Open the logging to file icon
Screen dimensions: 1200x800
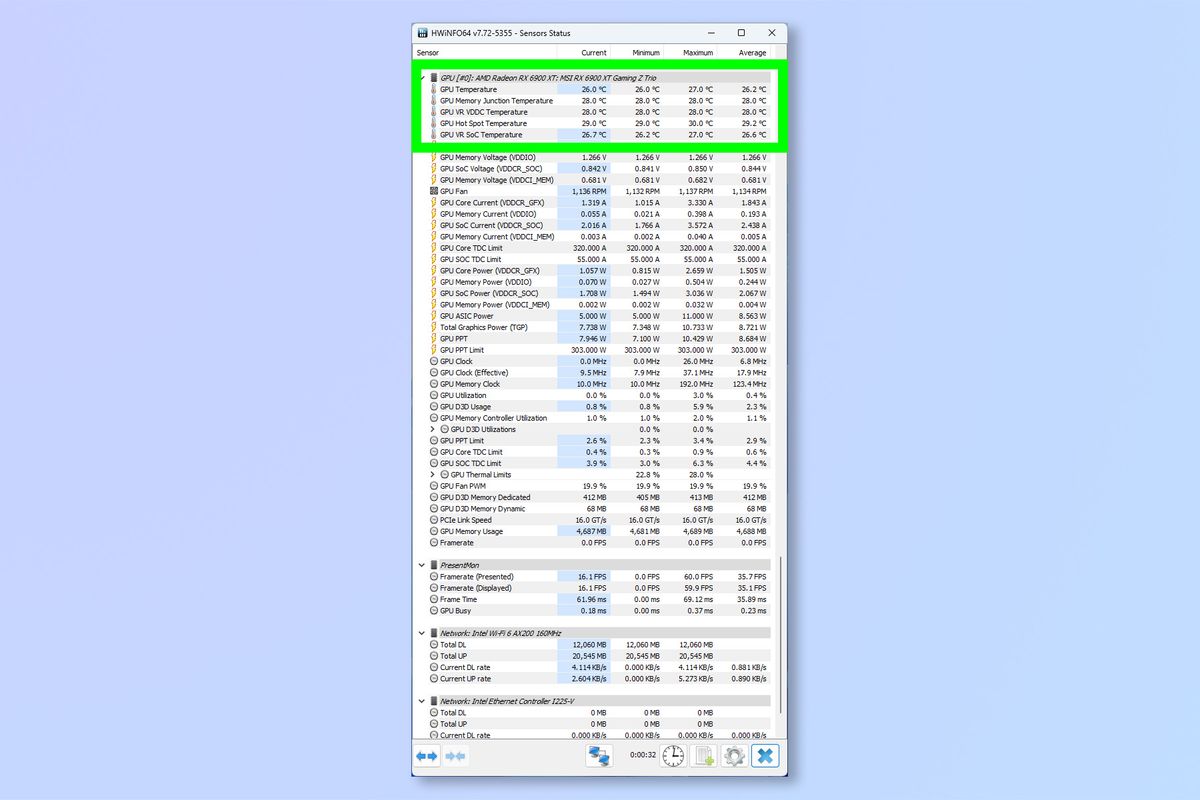703,757
